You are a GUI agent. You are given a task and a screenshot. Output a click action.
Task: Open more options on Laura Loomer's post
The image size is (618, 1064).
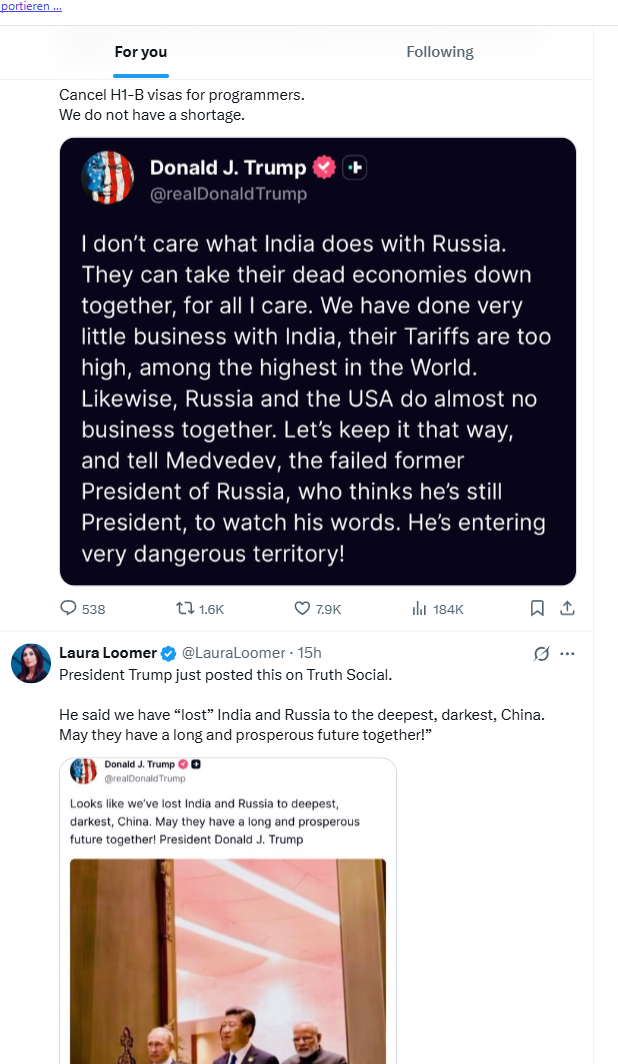click(567, 654)
